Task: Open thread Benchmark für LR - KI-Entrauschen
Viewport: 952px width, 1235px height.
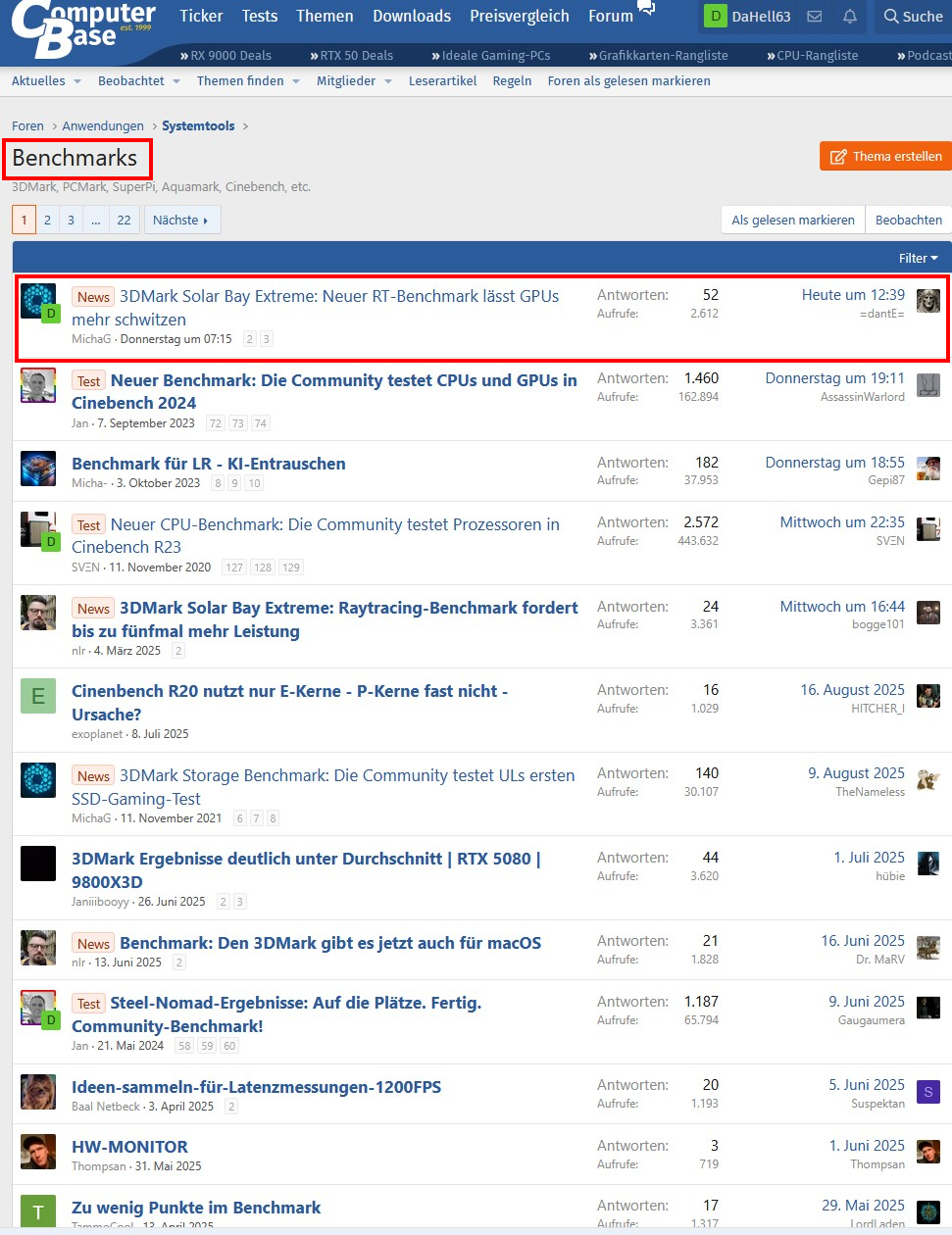Action: point(209,464)
